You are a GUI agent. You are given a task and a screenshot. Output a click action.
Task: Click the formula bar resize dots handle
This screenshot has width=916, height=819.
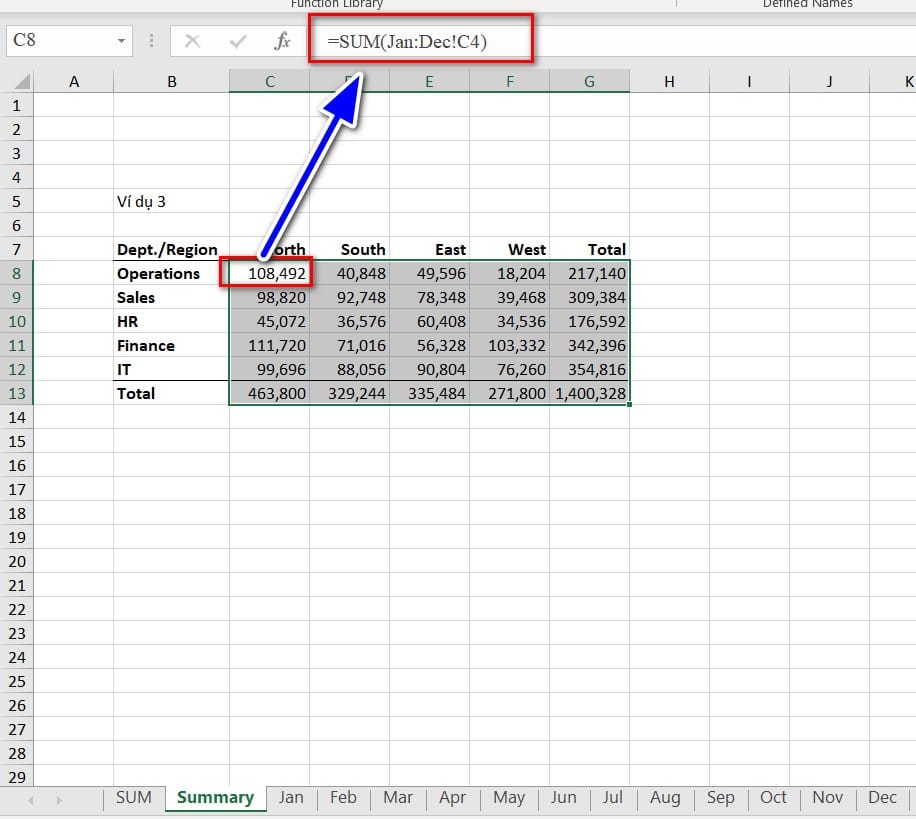pos(151,41)
